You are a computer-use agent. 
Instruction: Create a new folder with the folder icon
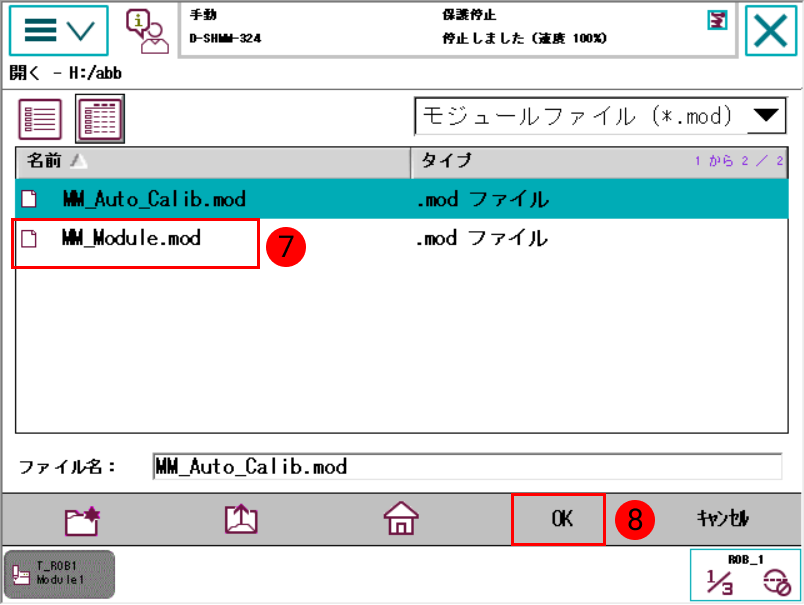coord(83,520)
